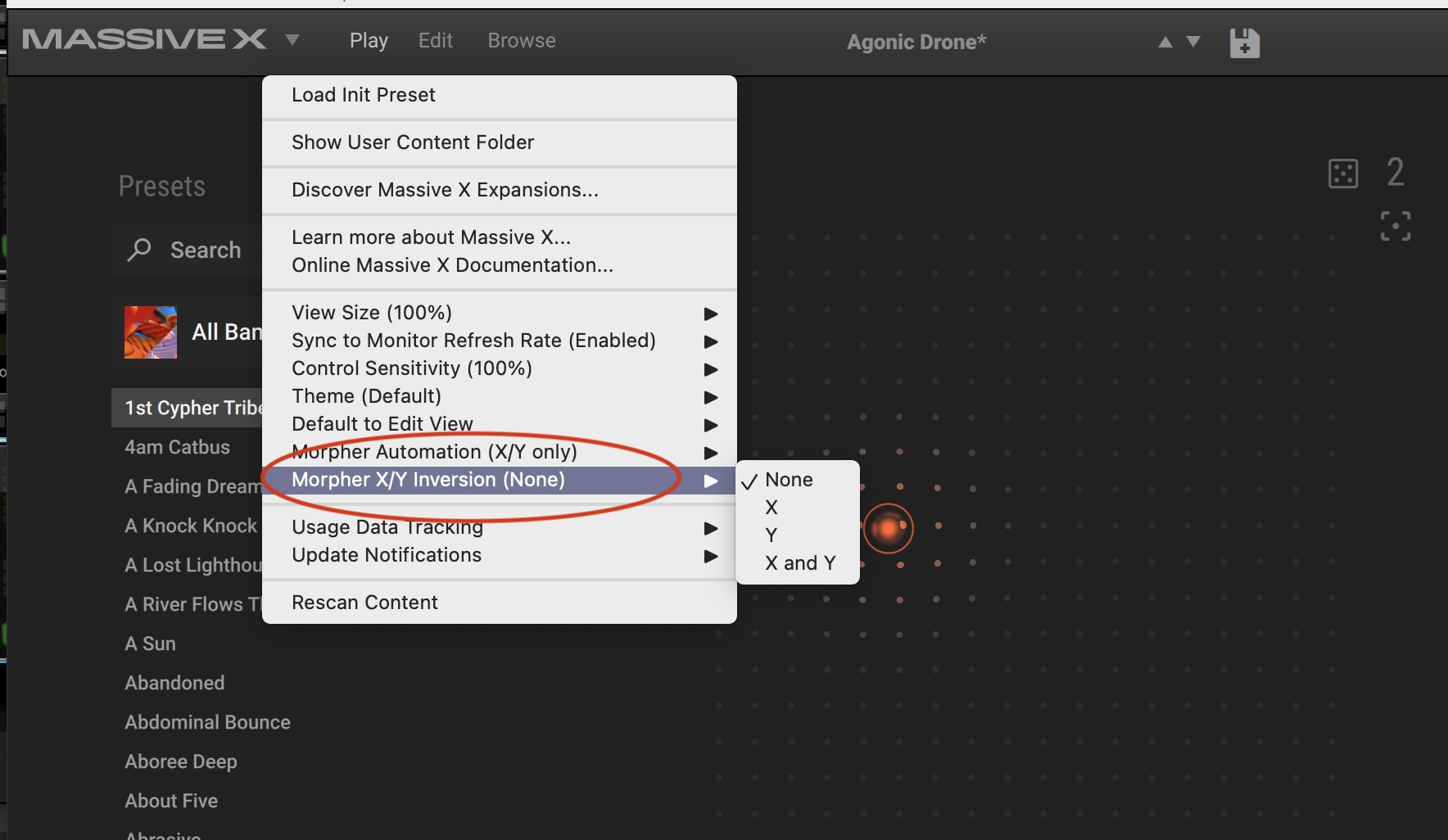
Task: Select the About Five preset
Action: point(171,801)
